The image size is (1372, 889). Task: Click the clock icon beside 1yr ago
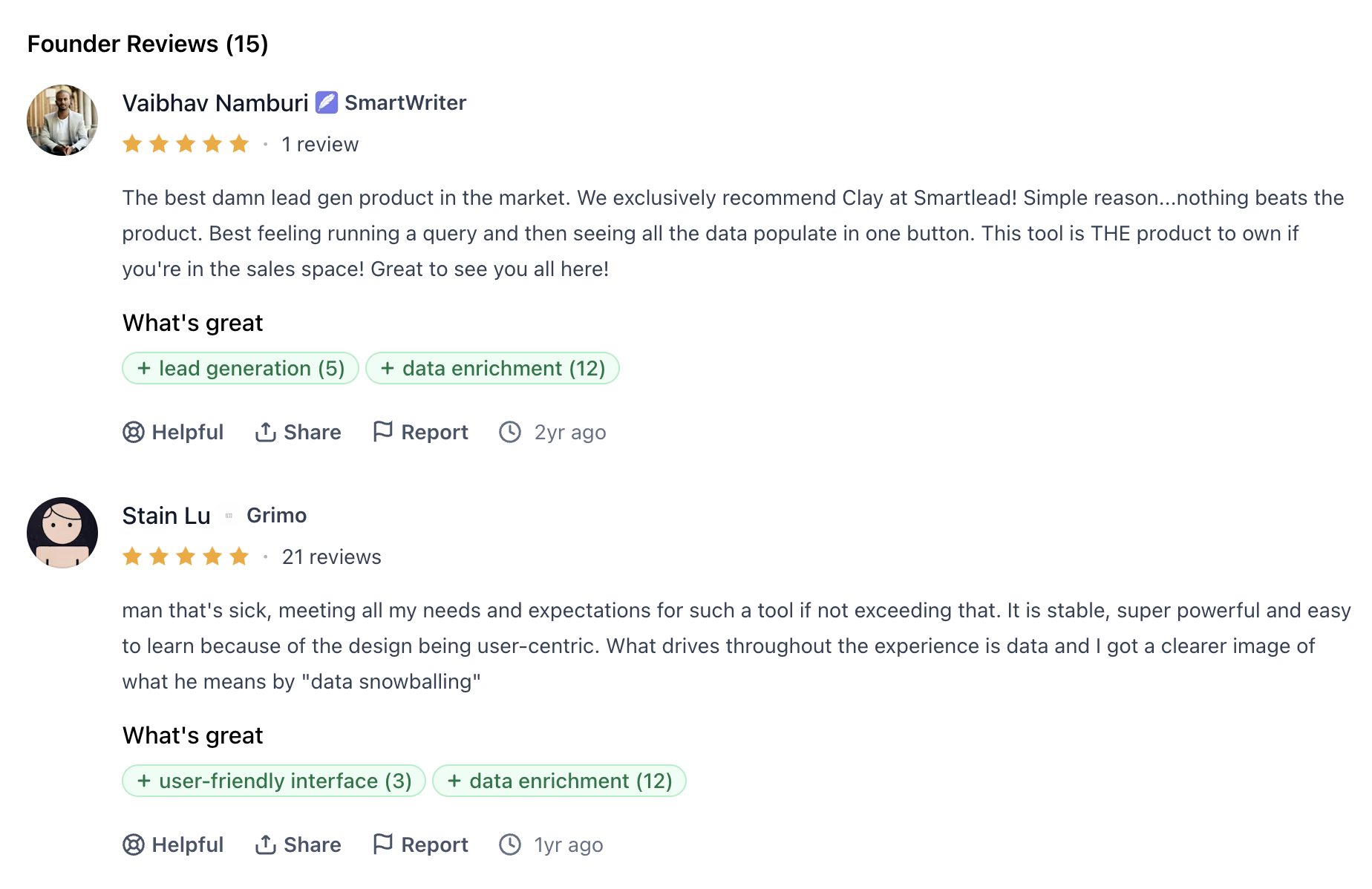point(510,844)
